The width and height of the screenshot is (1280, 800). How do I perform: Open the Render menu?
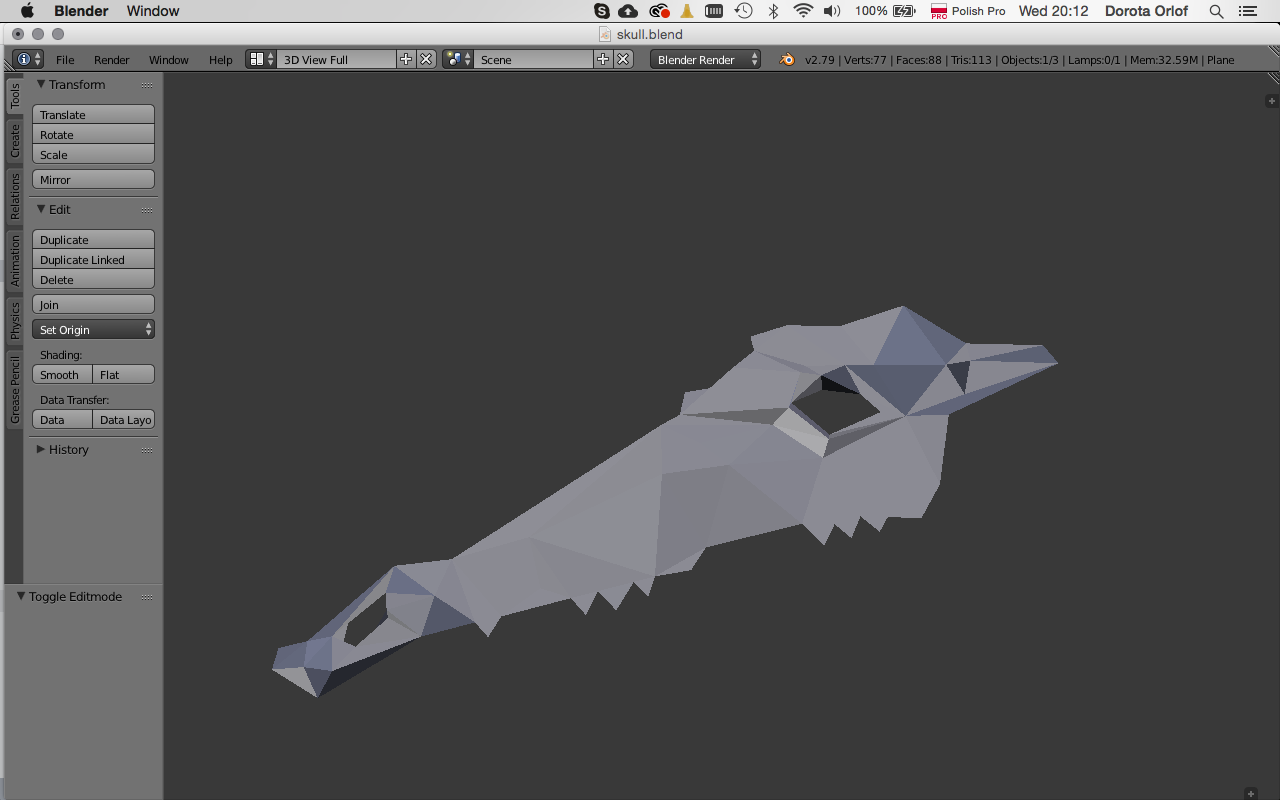pyautogui.click(x=111, y=60)
